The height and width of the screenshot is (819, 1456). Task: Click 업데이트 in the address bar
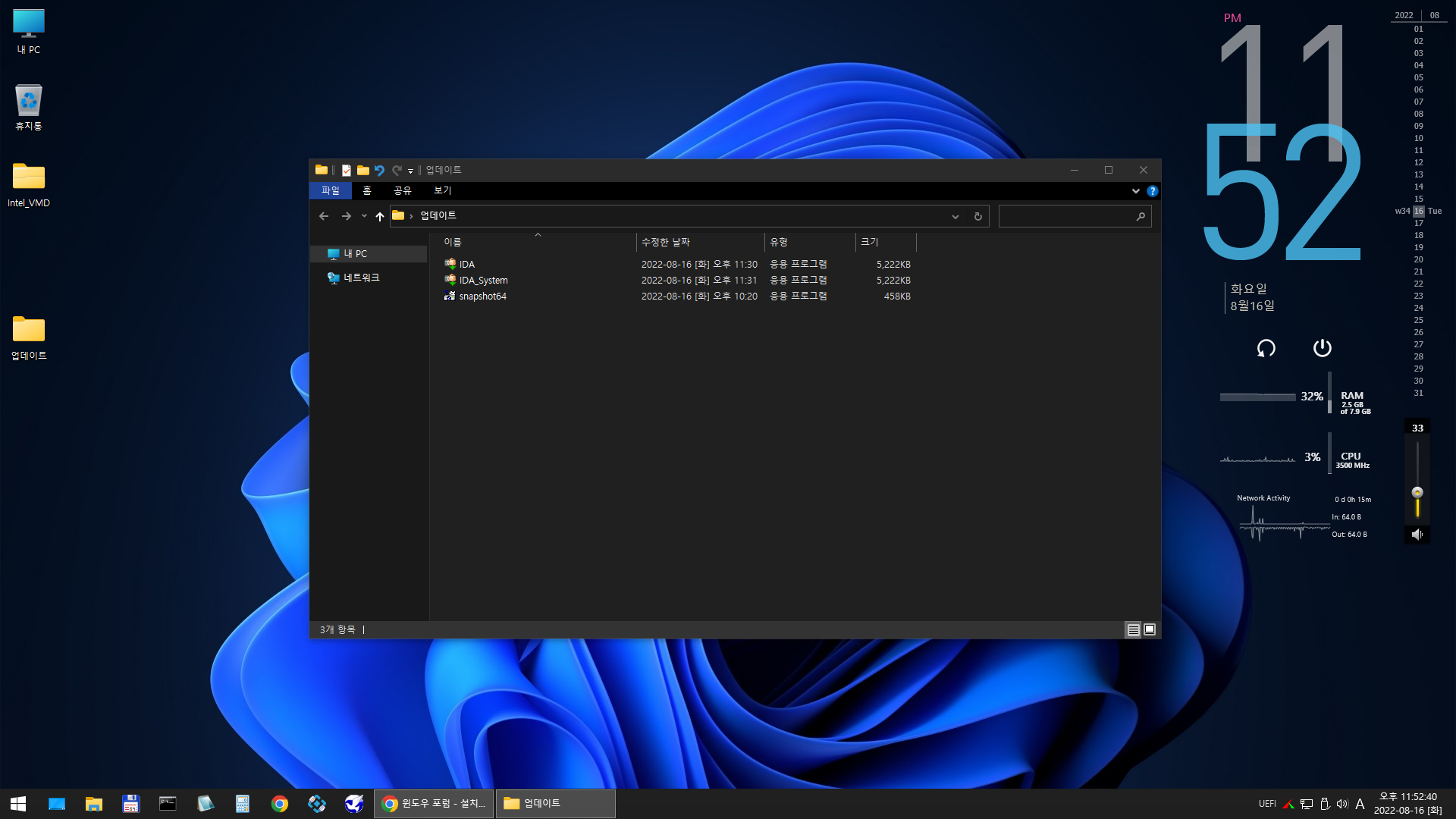click(x=438, y=216)
